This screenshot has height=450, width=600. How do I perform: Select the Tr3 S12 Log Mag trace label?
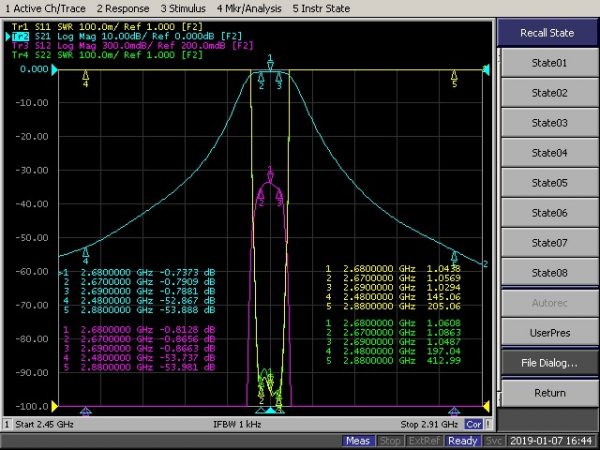132,46
